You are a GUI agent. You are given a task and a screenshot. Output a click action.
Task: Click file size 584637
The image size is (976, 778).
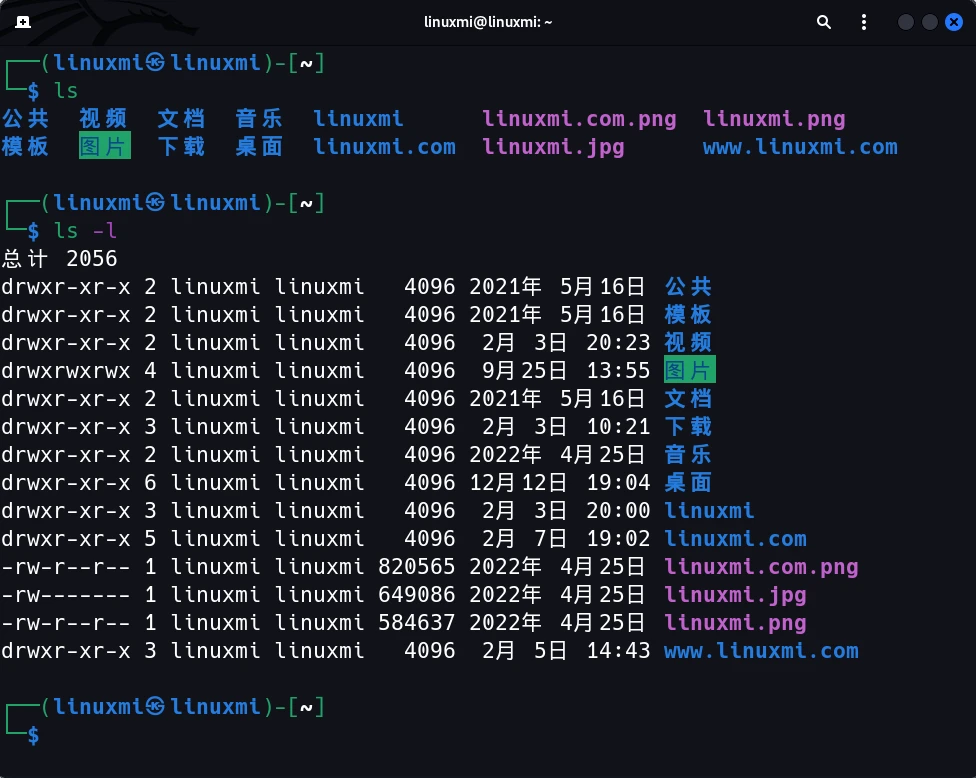coord(416,622)
